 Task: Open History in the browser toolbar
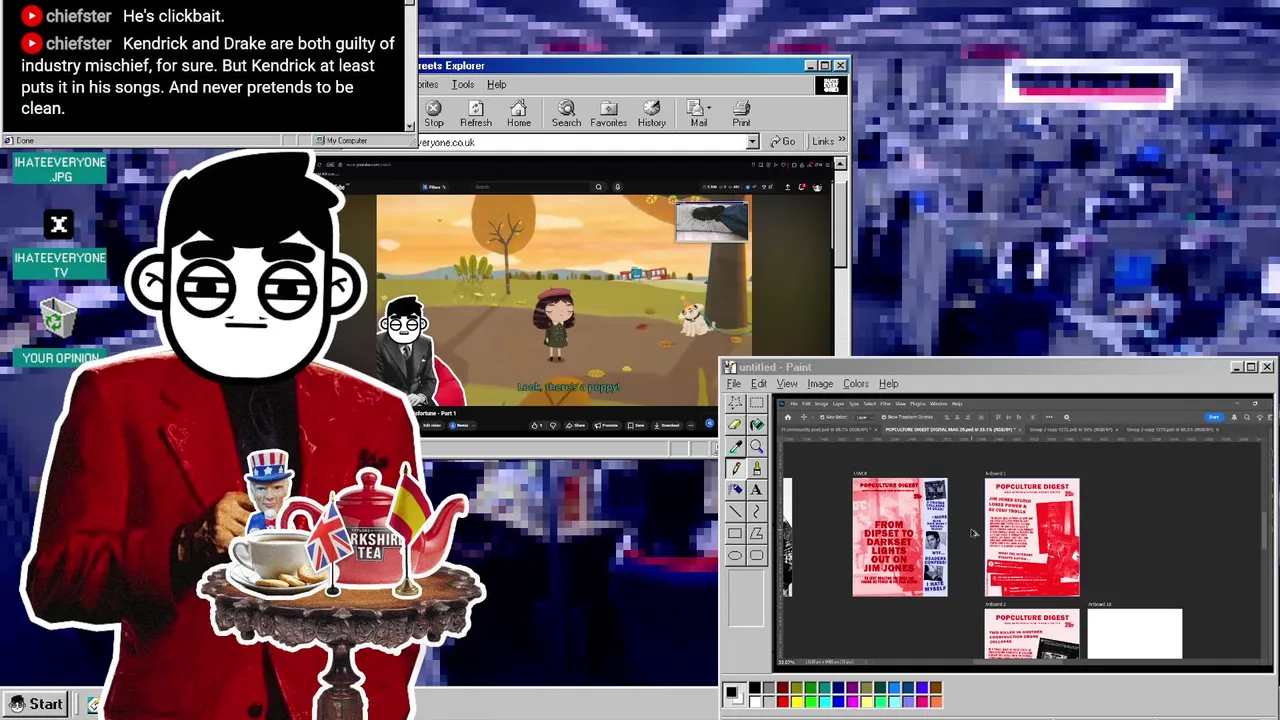[651, 113]
